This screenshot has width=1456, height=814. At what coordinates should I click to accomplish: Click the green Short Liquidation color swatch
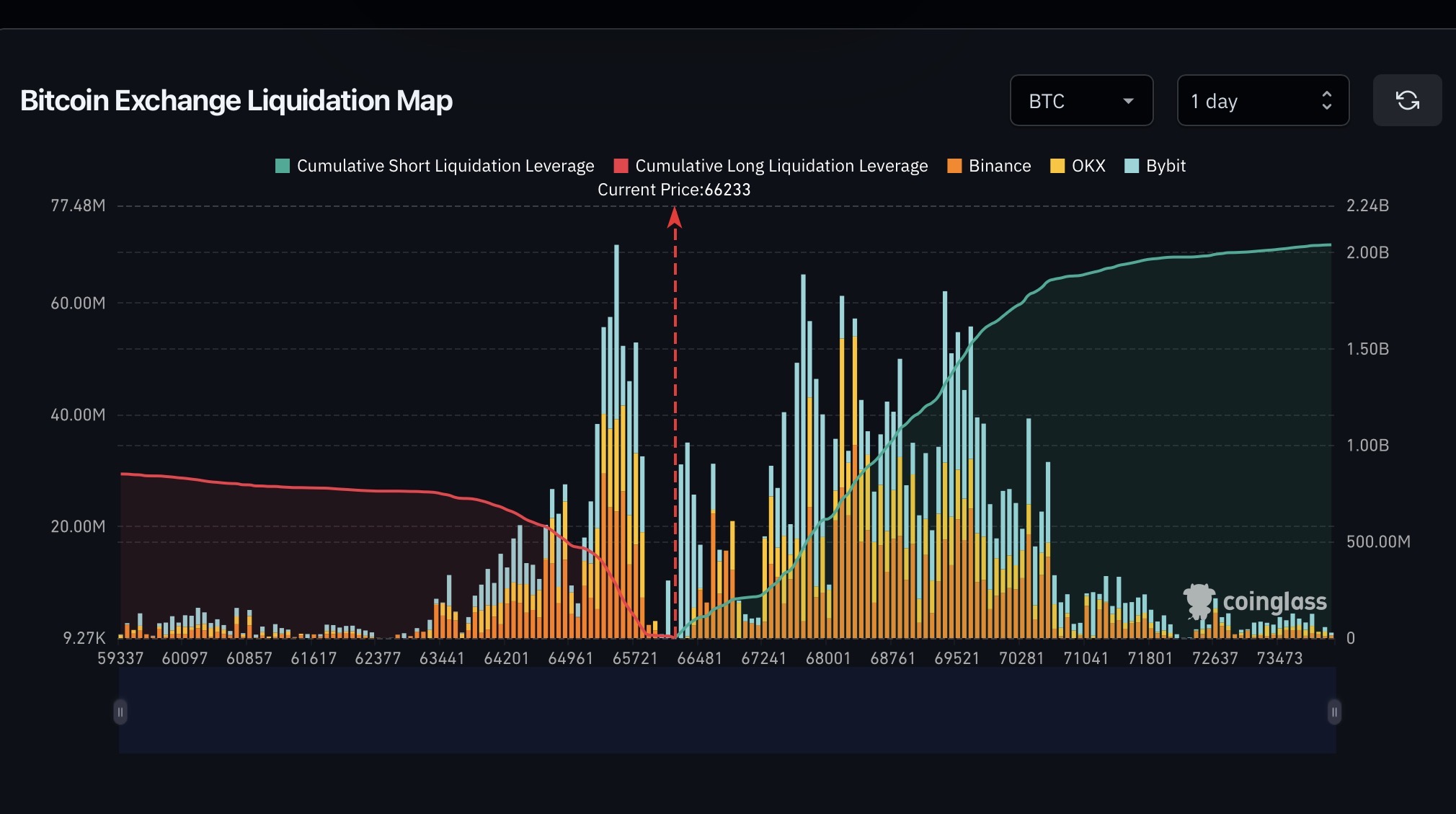click(x=283, y=166)
